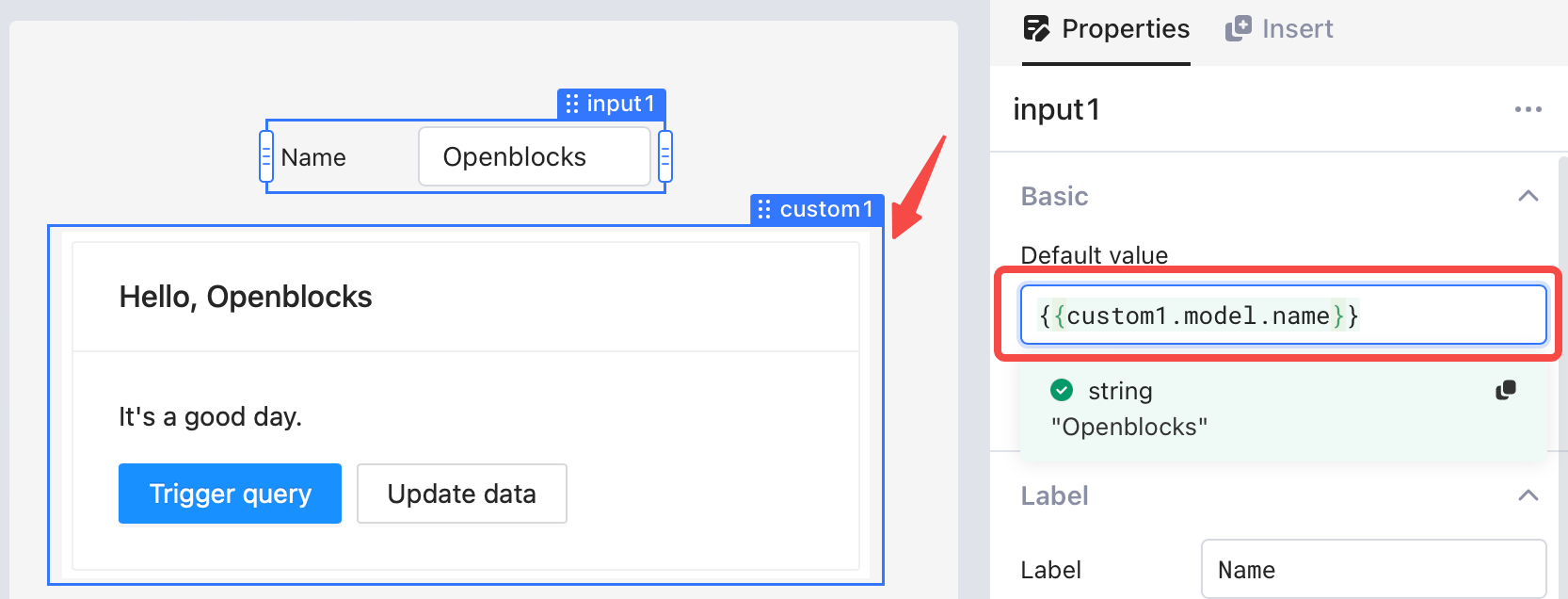Click the Properties tab pencil icon
Image resolution: width=1568 pixels, height=599 pixels.
coord(1036,29)
